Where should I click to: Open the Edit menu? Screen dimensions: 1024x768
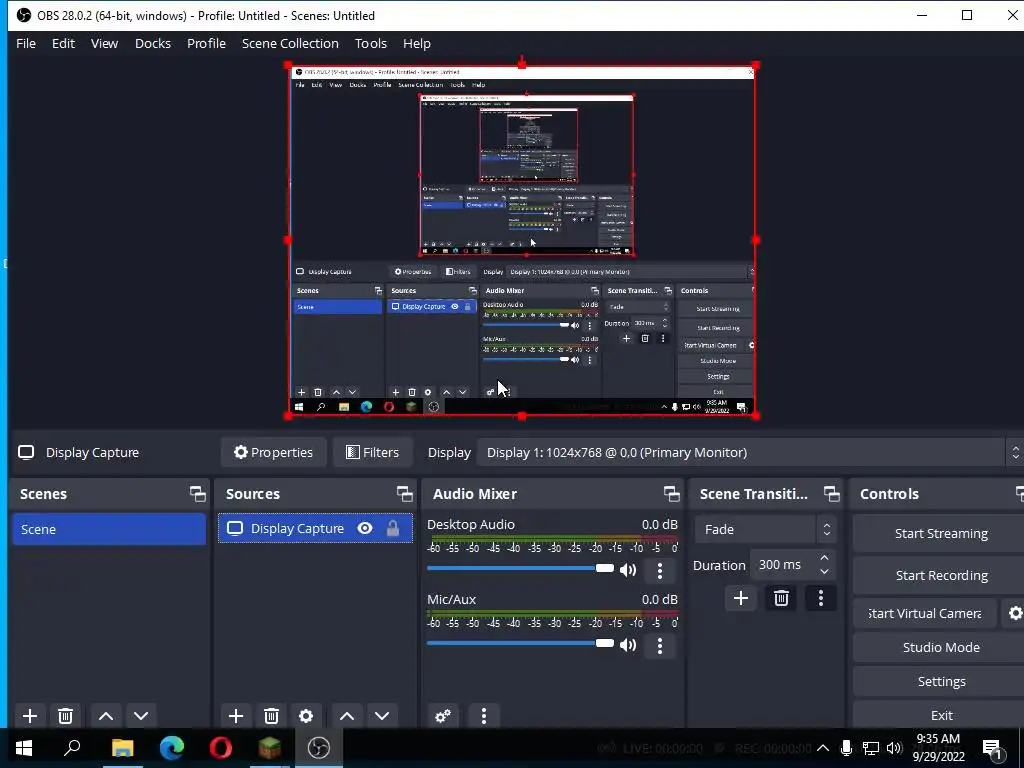coord(63,44)
